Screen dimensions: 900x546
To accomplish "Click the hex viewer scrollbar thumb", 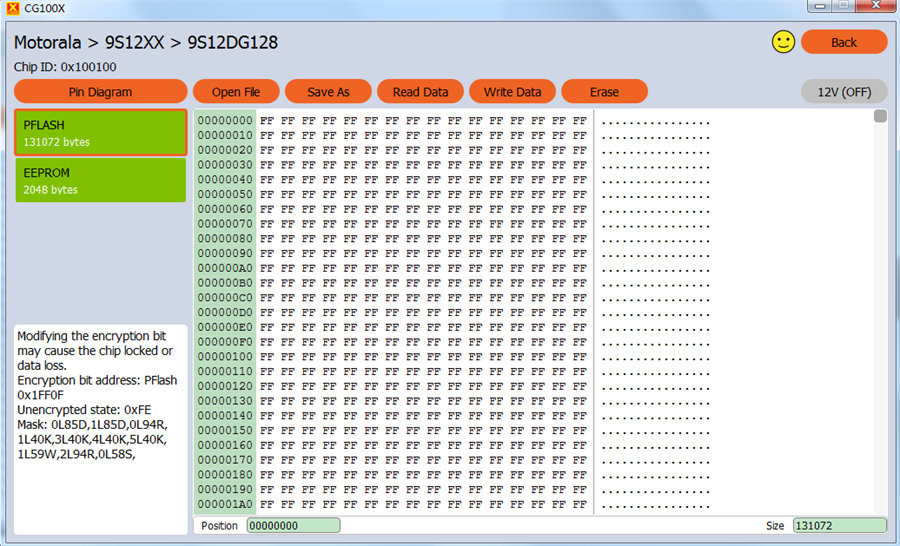I will click(880, 116).
